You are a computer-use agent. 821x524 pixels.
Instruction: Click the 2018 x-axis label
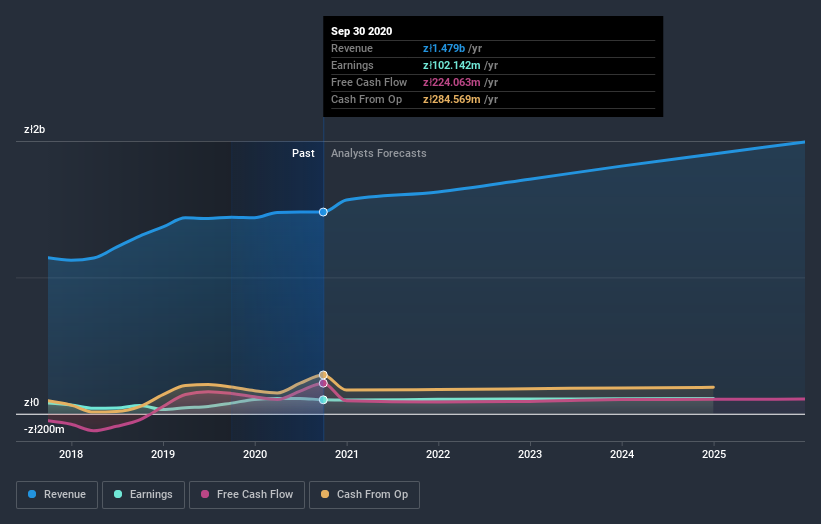click(x=71, y=454)
